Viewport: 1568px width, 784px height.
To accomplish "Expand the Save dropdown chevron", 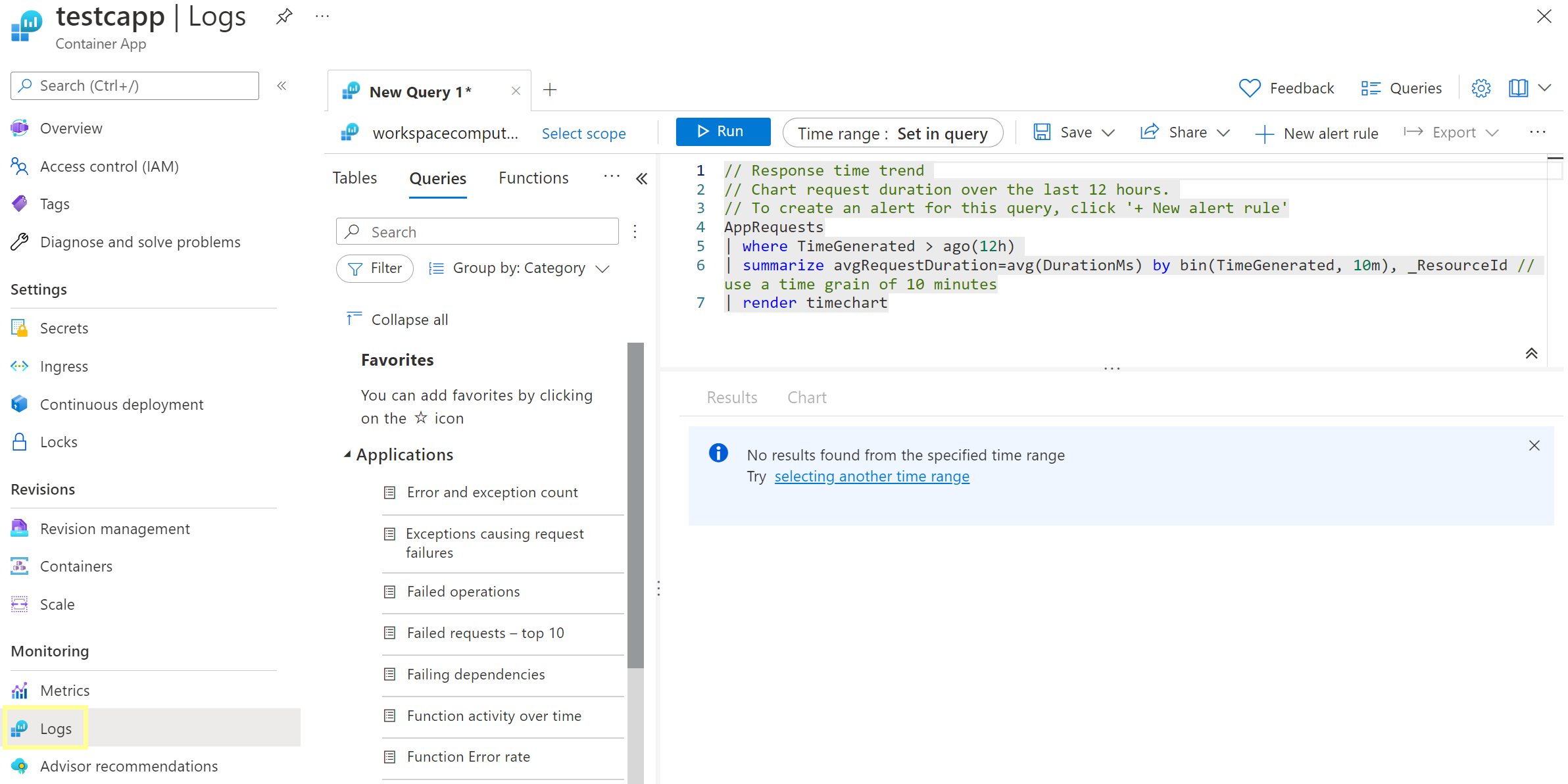I will [1108, 133].
